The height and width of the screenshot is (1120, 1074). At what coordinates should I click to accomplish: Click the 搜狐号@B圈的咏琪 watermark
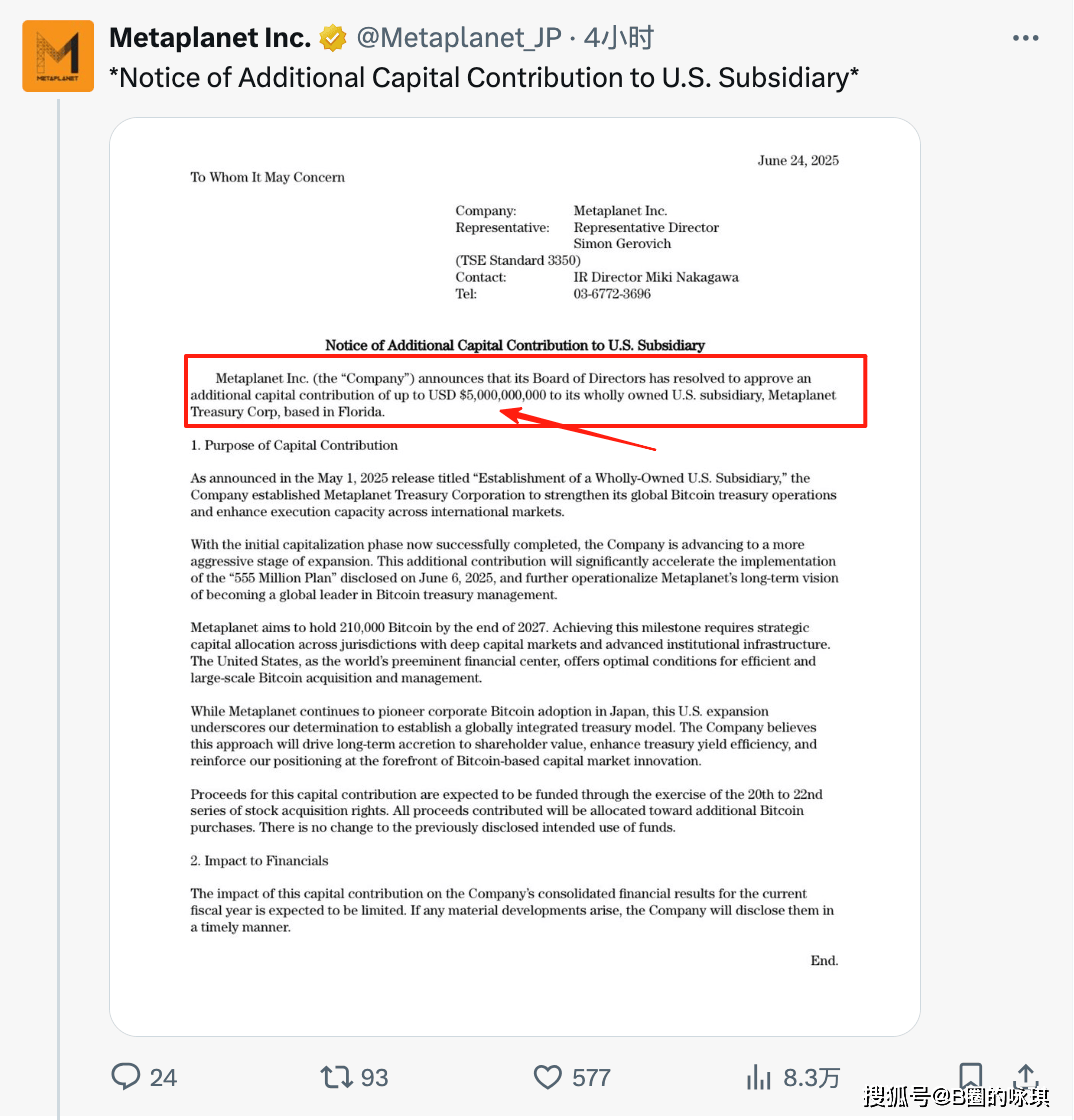pos(957,1096)
